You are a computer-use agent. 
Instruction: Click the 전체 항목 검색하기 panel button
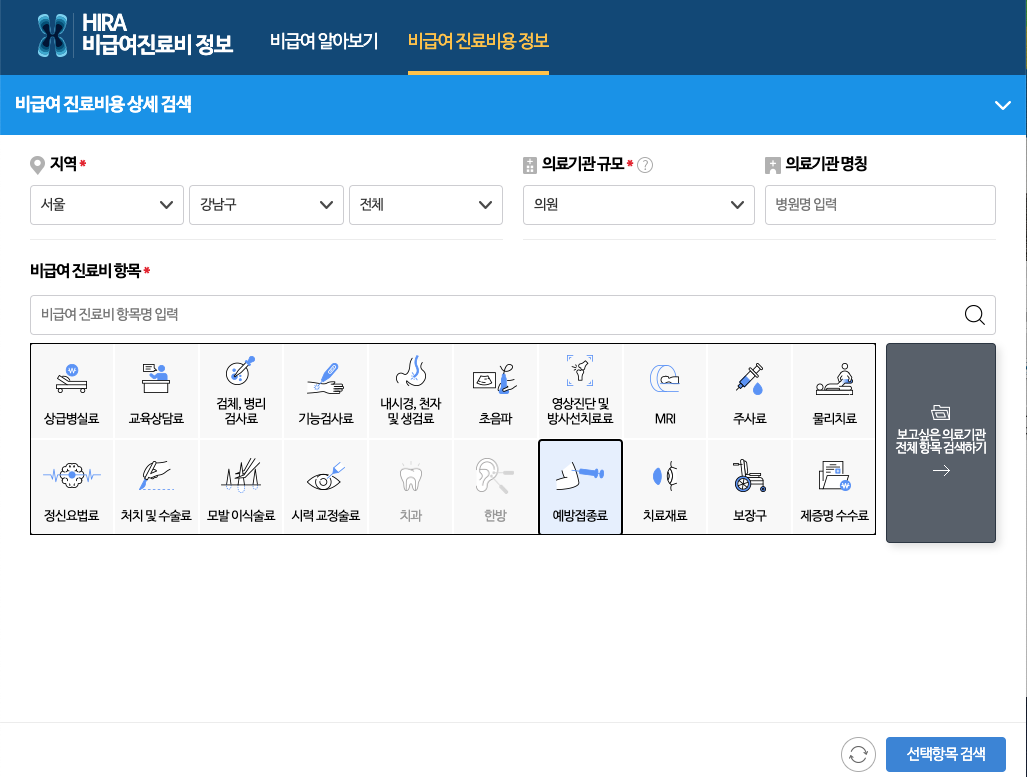click(940, 444)
